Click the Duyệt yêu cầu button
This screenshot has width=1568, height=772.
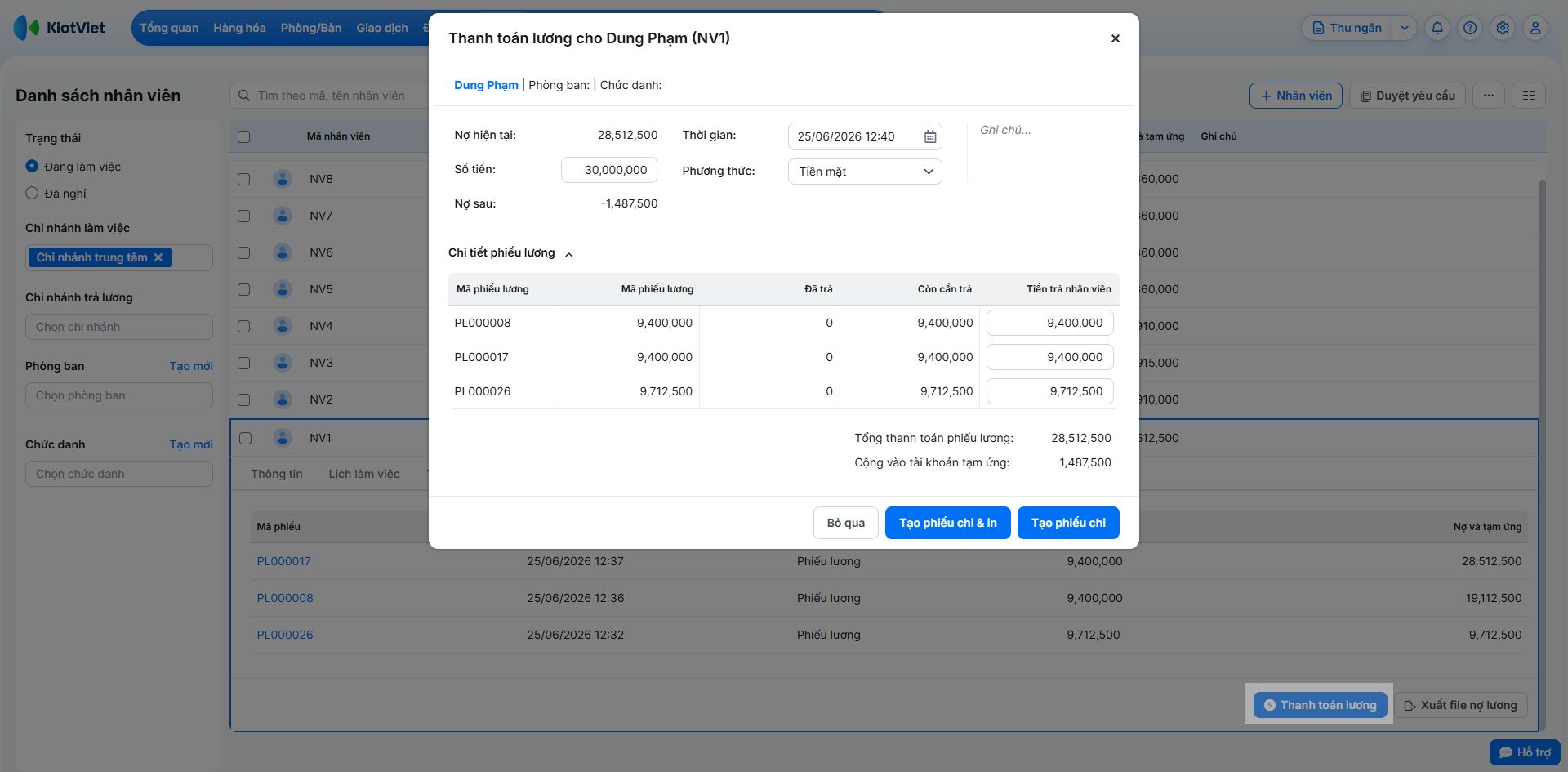tap(1408, 96)
